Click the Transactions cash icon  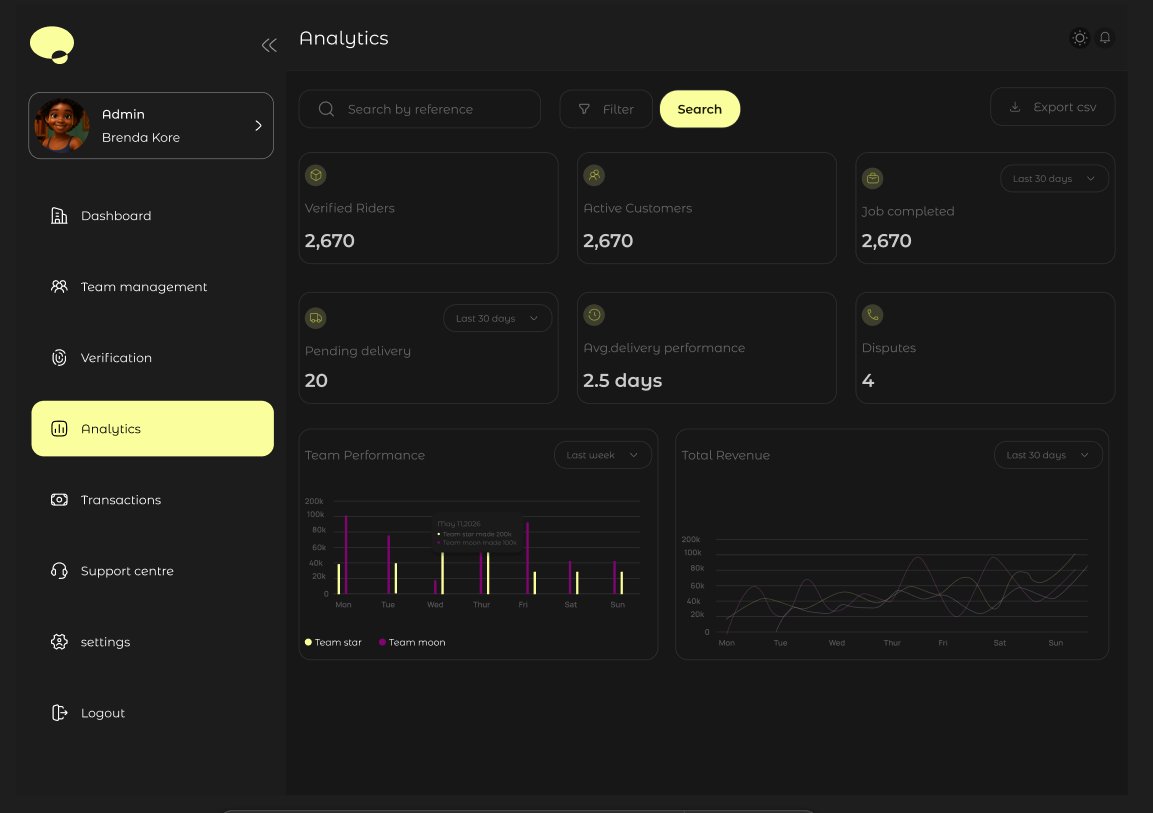59,500
